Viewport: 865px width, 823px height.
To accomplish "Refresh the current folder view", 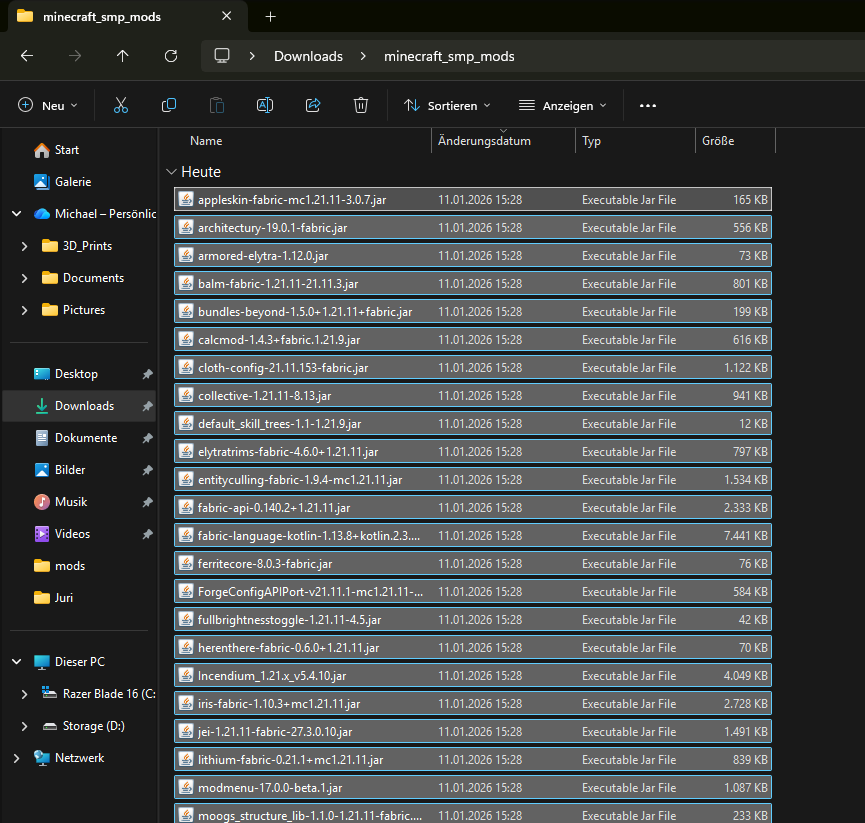I will click(171, 56).
